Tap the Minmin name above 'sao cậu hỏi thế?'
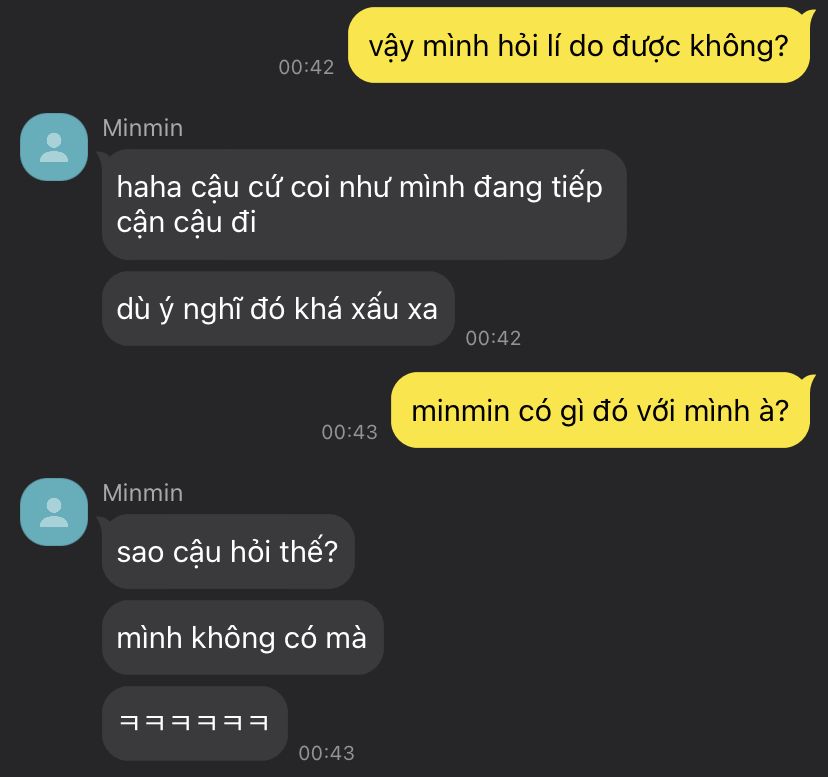The width and height of the screenshot is (828, 777). click(143, 493)
